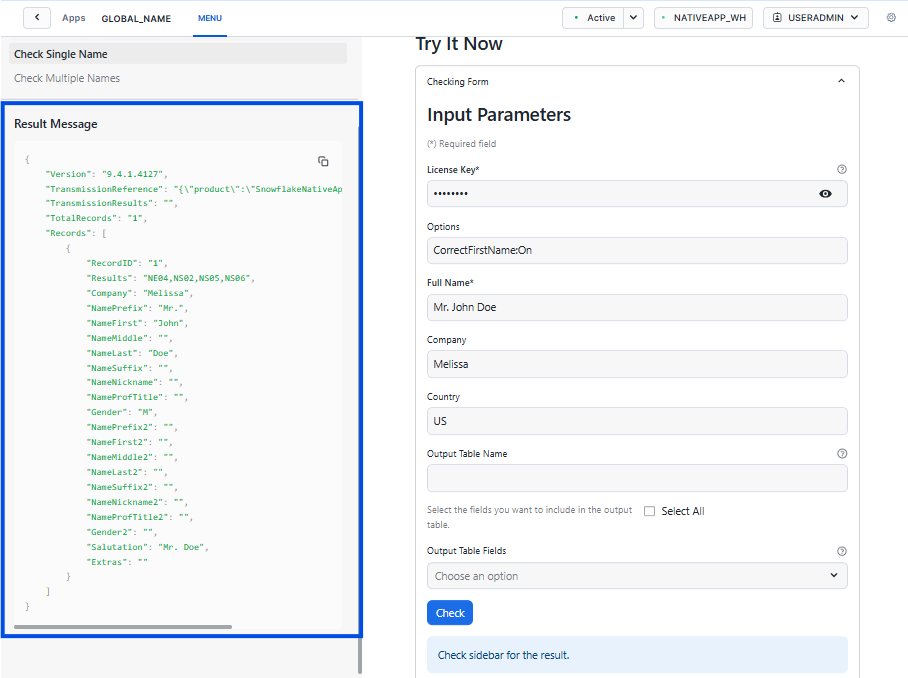Viewport: 908px width, 678px height.
Task: Click the TransmissionReference JSON line
Action: pos(194,189)
